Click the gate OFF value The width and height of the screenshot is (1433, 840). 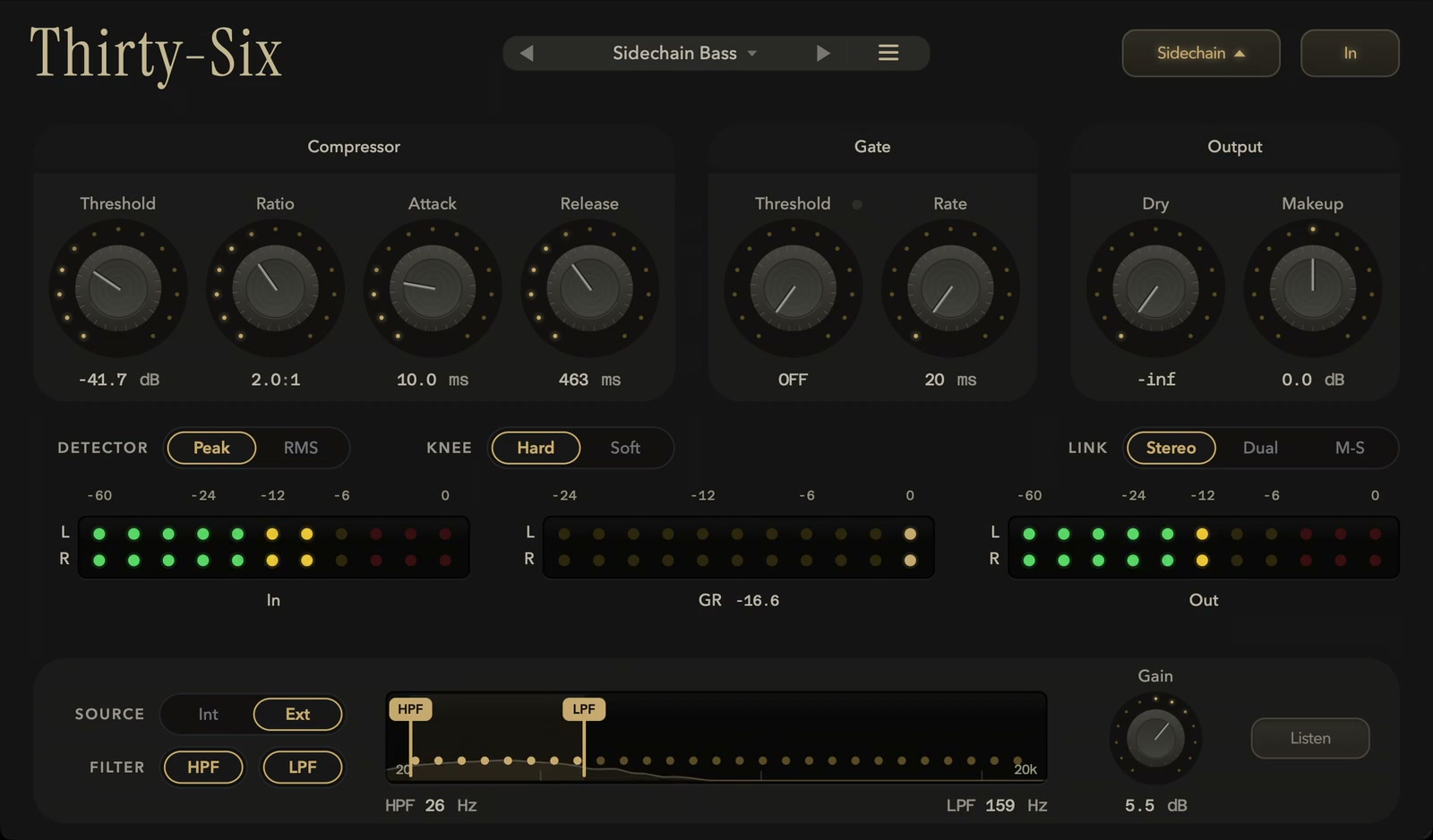point(793,380)
